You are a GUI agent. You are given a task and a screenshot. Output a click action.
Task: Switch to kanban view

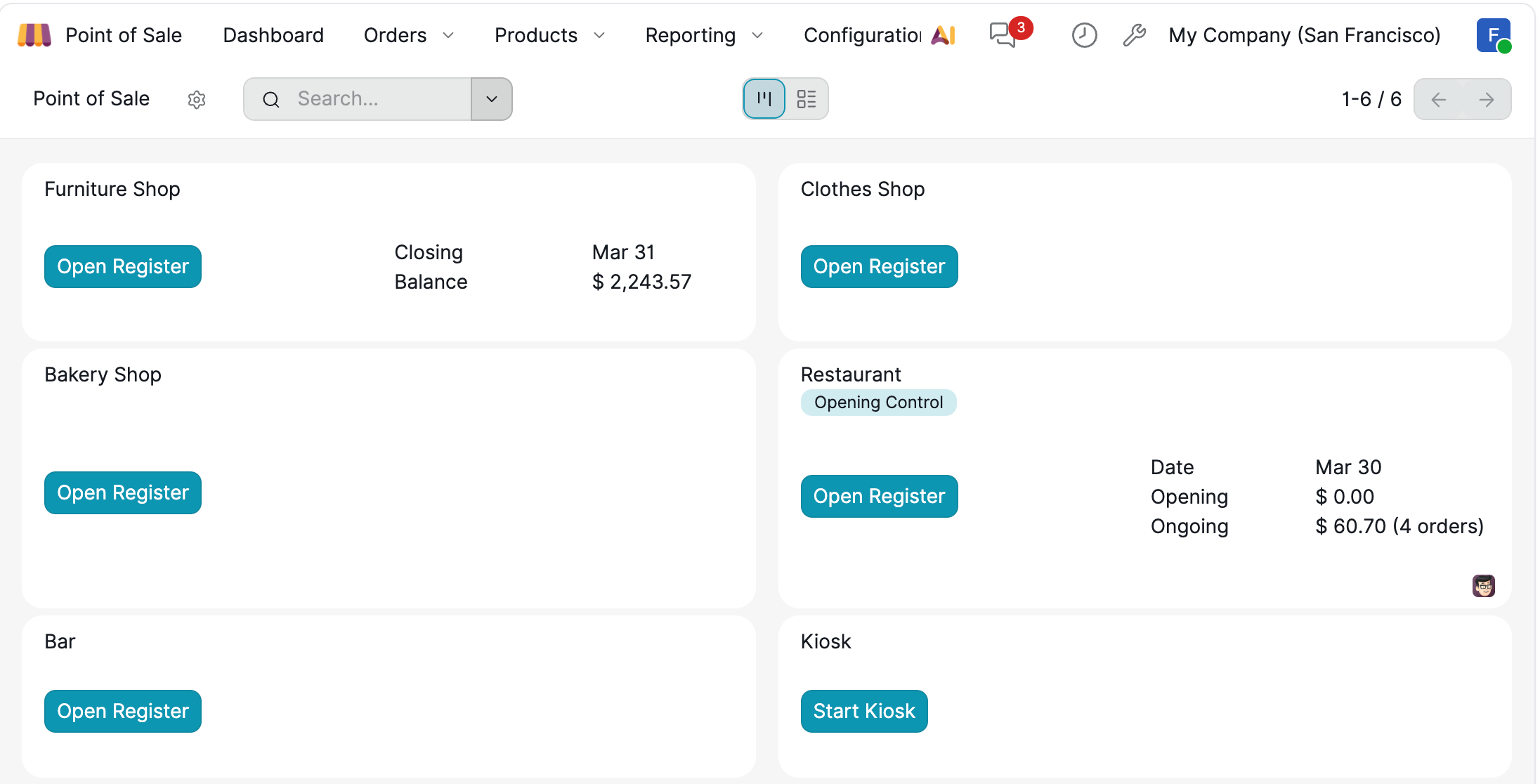[x=764, y=99]
